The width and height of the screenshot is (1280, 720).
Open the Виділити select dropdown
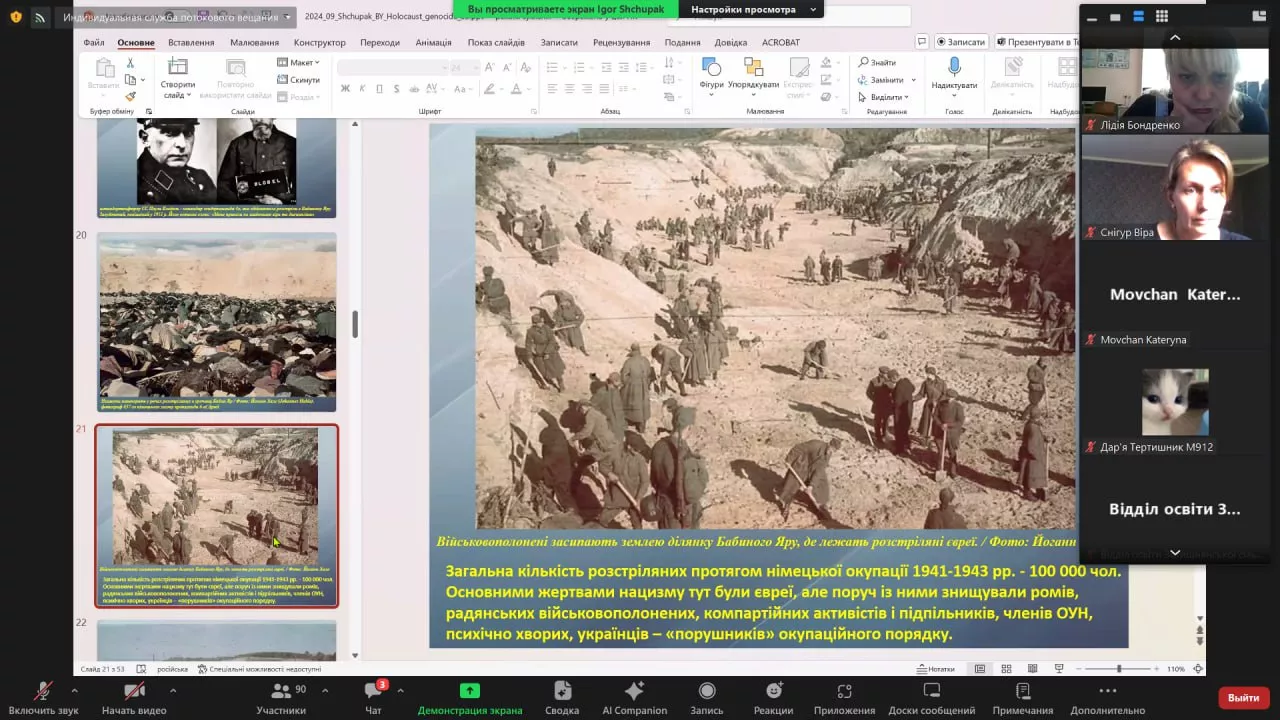tap(884, 97)
